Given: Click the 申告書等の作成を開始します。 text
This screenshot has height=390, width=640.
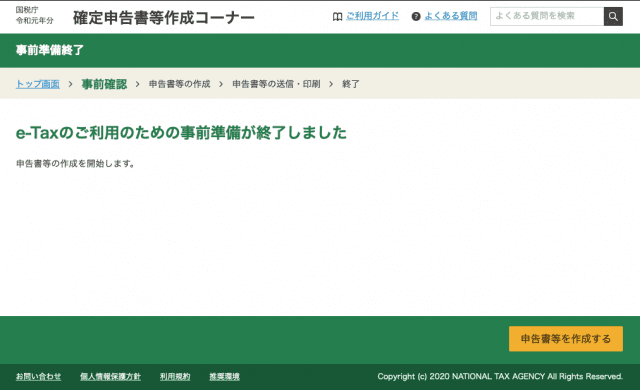Looking at the screenshot, I should coord(76,164).
